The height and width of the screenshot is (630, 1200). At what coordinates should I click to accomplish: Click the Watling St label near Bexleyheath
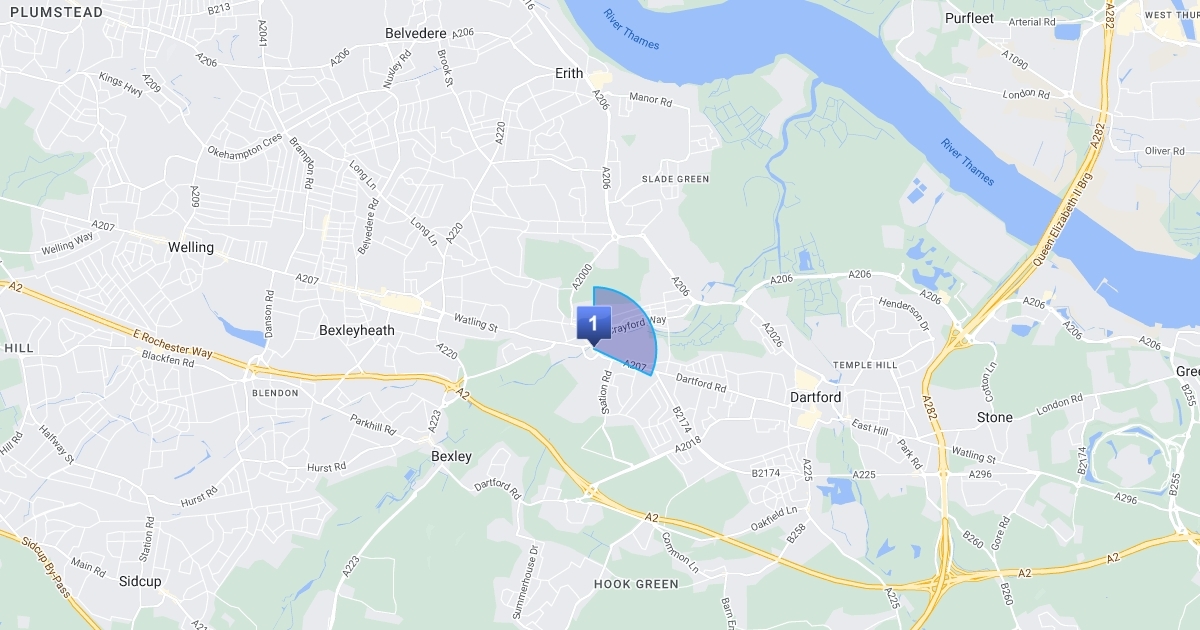point(475,323)
